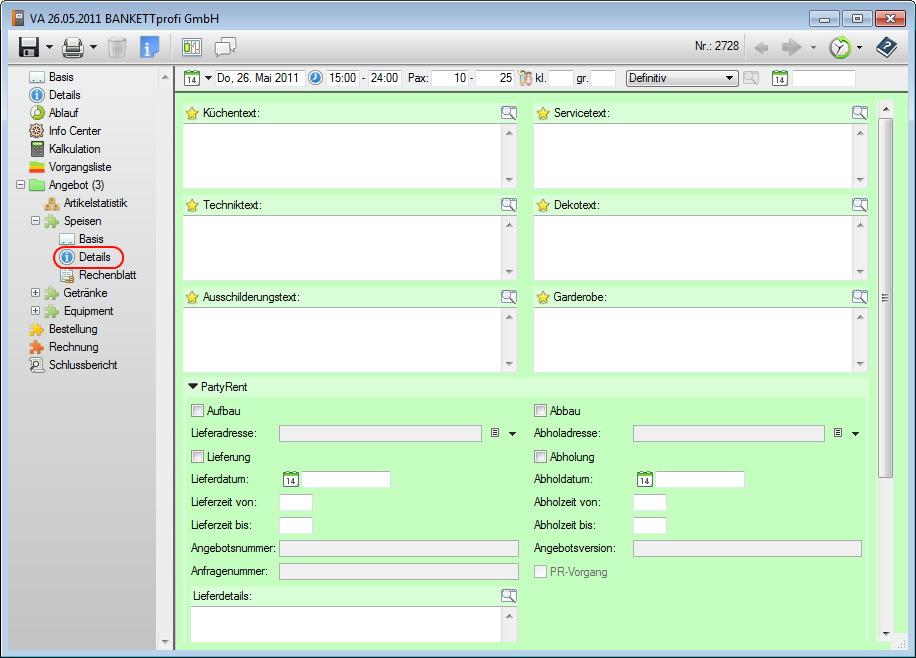Open magnifier editor for Küchentext
Screen dimensions: 916x658
tap(509, 113)
